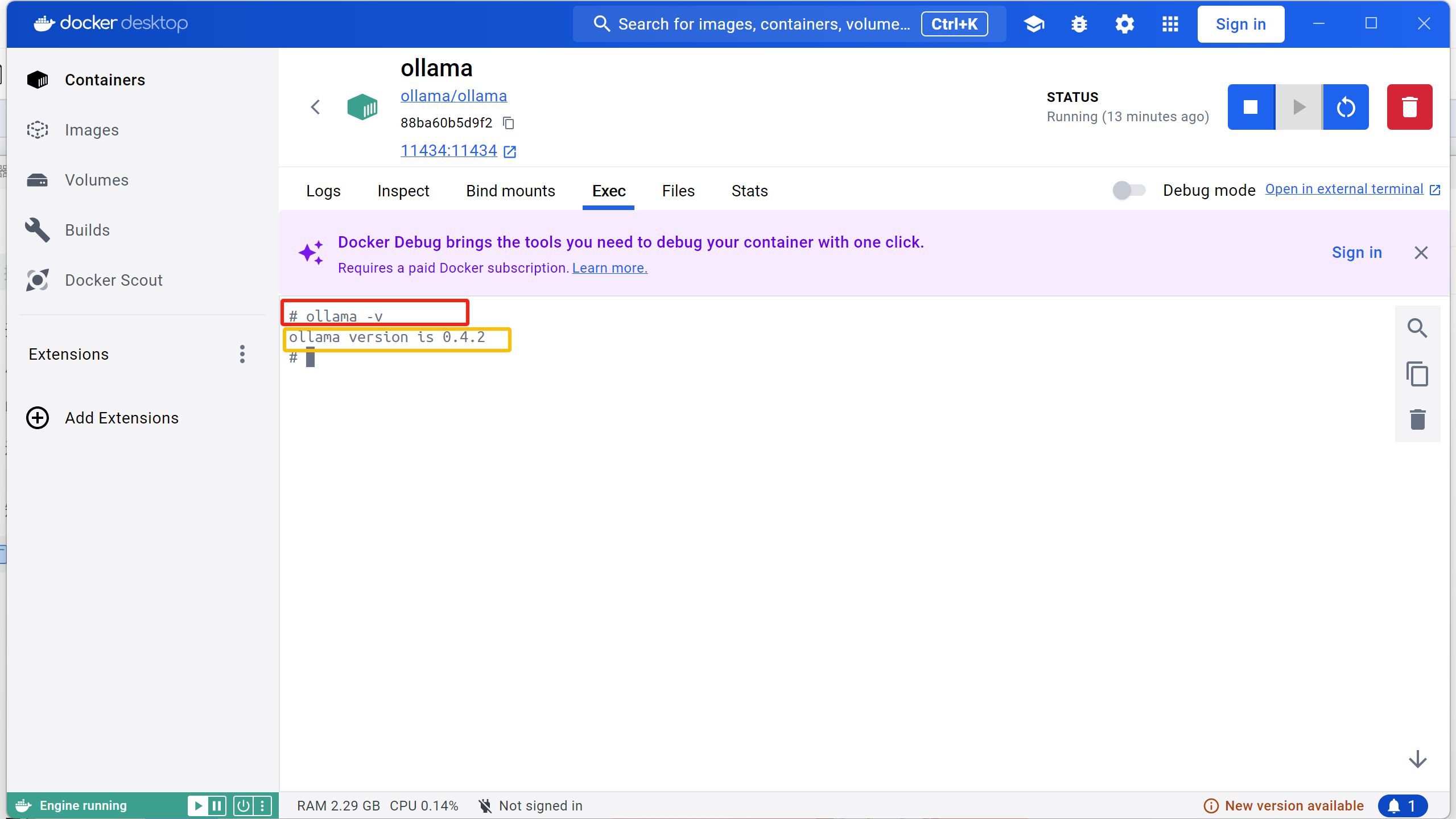Open the Bind mounts tab

click(x=510, y=191)
